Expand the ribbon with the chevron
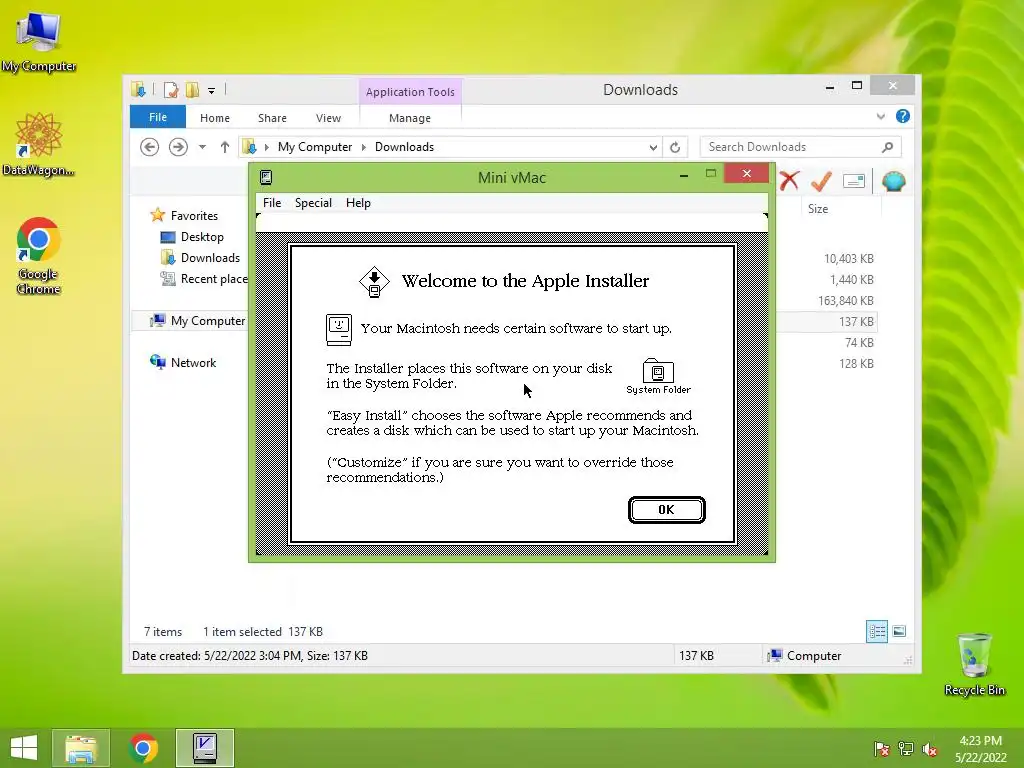Screen dimensions: 1024x768 coord(881,116)
